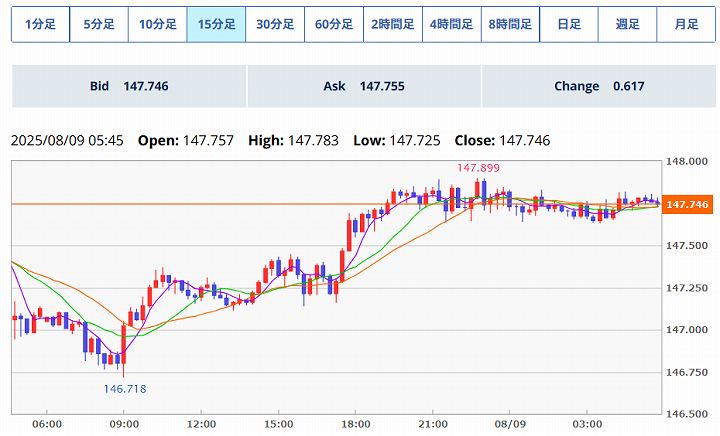Image resolution: width=720 pixels, height=436 pixels.
Task: Click the 18:00 time axis label
Action: pos(355,424)
